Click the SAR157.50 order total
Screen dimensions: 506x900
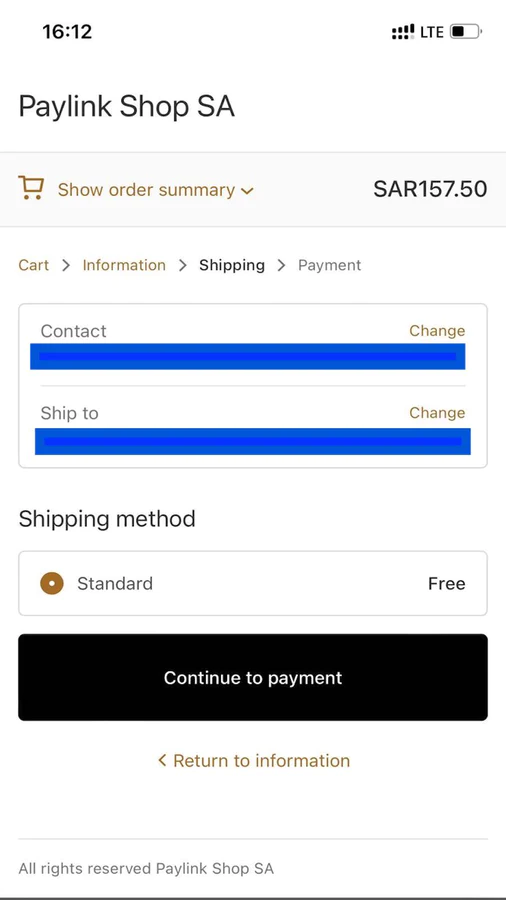[x=430, y=189]
